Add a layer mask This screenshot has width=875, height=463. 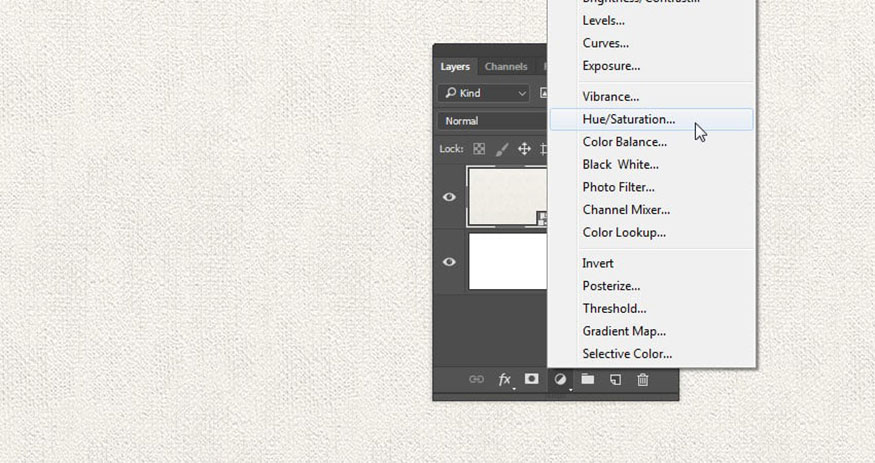(x=532, y=379)
